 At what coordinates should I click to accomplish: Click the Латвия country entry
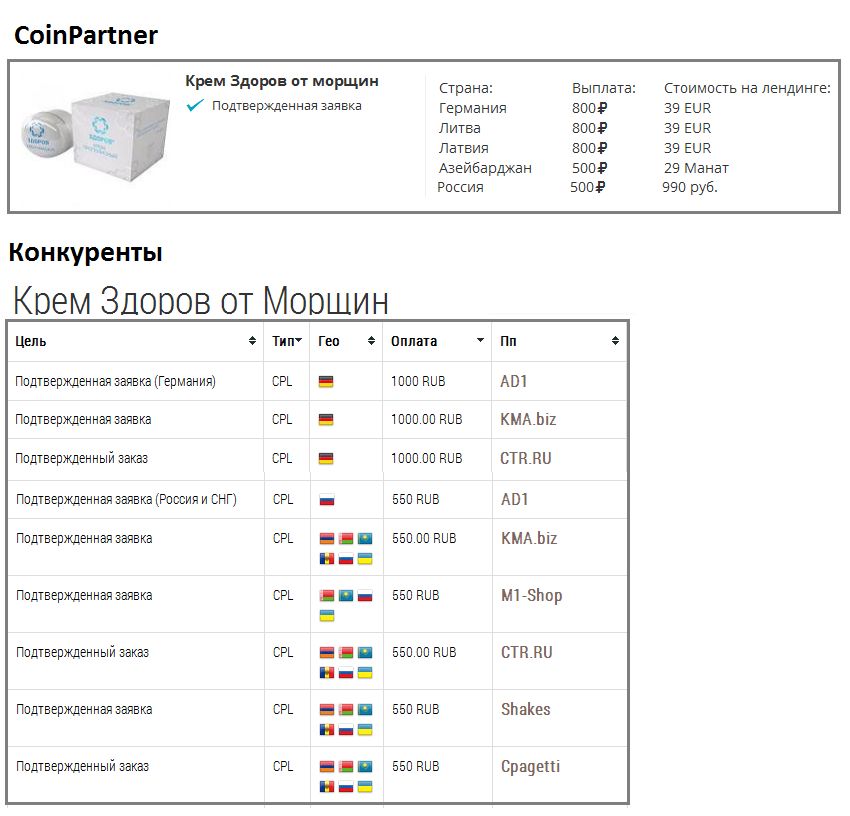pos(463,148)
